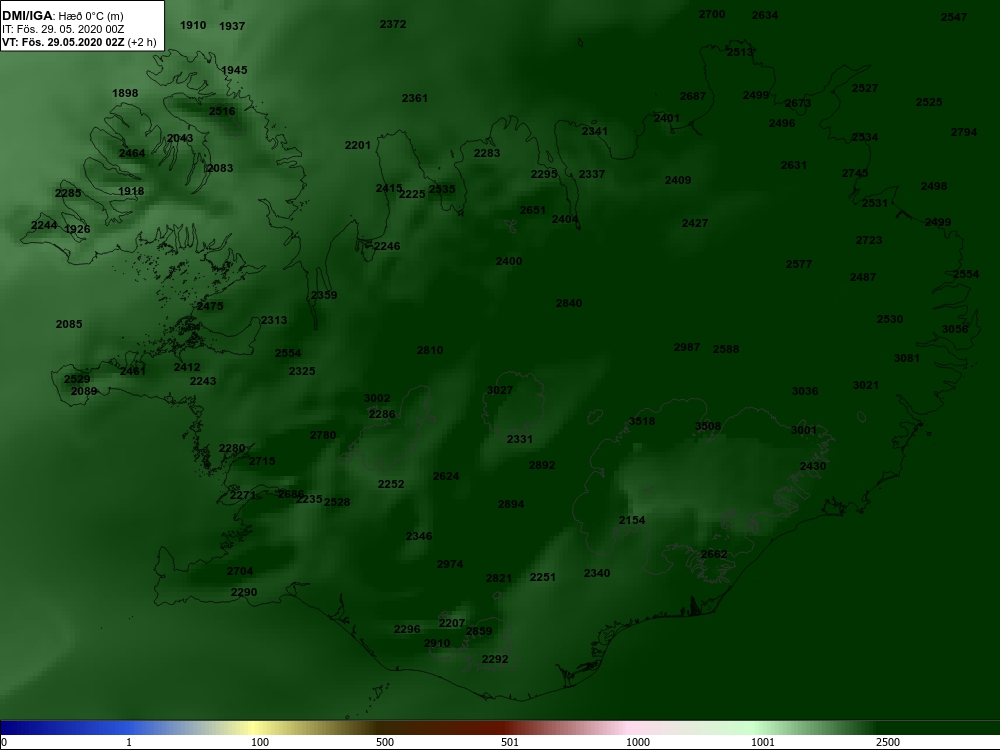Click the '2500' color scale label
1000x750 pixels.
point(888,742)
